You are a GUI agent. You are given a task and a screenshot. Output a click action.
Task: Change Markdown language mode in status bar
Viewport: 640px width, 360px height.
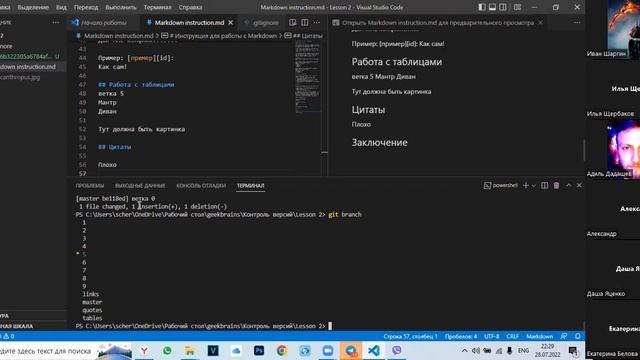point(540,336)
